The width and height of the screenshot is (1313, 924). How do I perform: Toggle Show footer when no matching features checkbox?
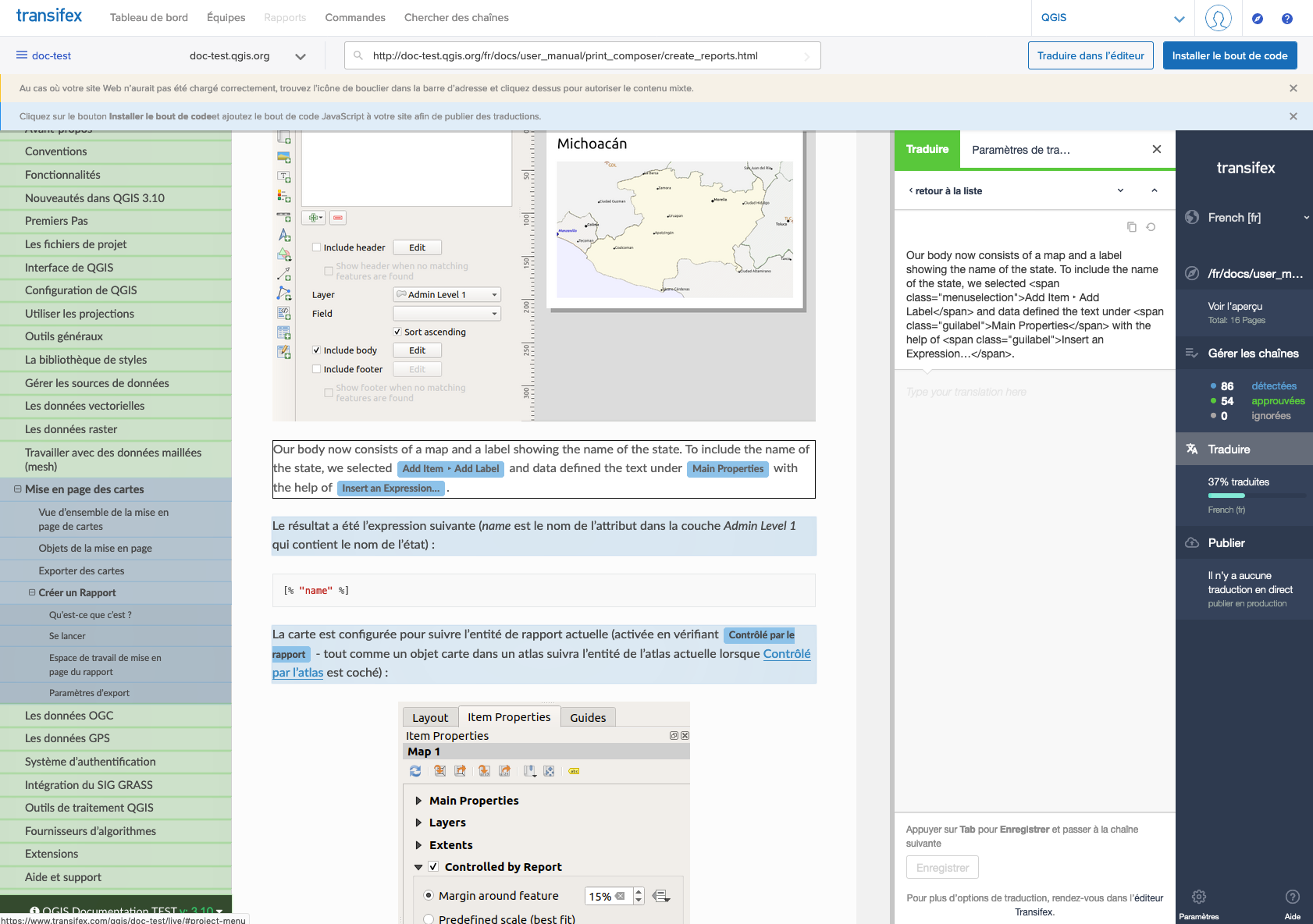pos(329,393)
